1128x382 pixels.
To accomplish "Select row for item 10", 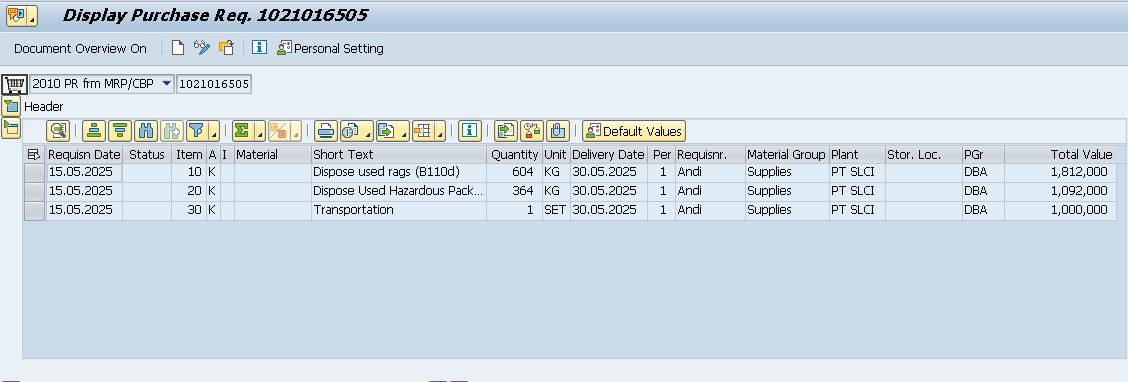I will point(34,173).
